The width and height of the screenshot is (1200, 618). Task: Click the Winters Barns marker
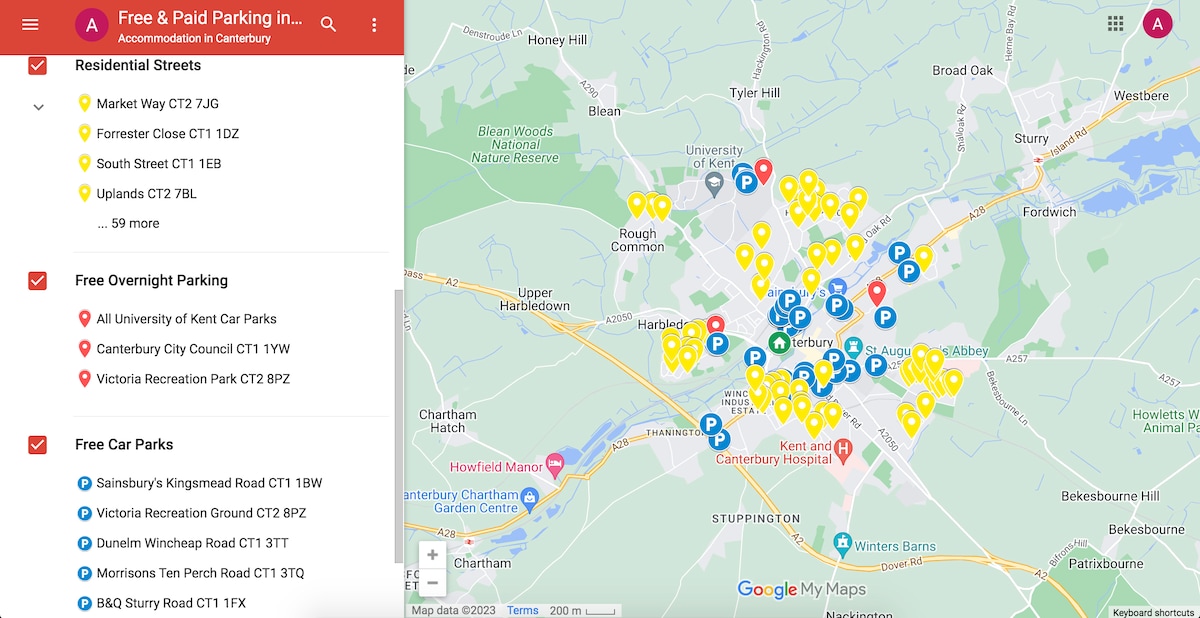842,545
